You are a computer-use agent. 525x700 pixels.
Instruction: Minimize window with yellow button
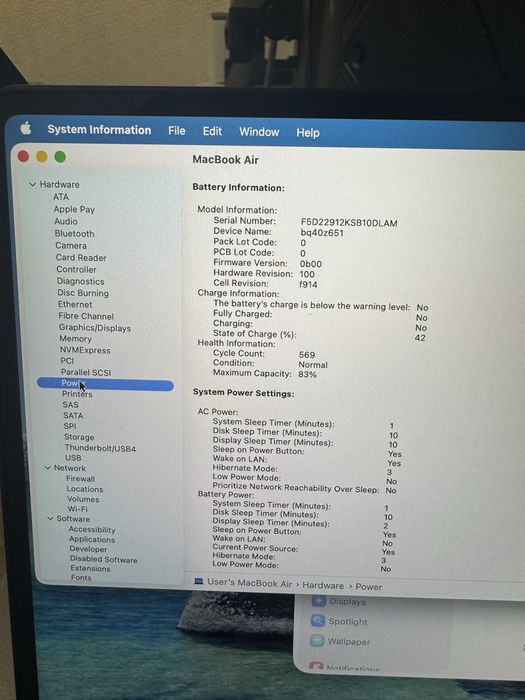click(x=42, y=157)
